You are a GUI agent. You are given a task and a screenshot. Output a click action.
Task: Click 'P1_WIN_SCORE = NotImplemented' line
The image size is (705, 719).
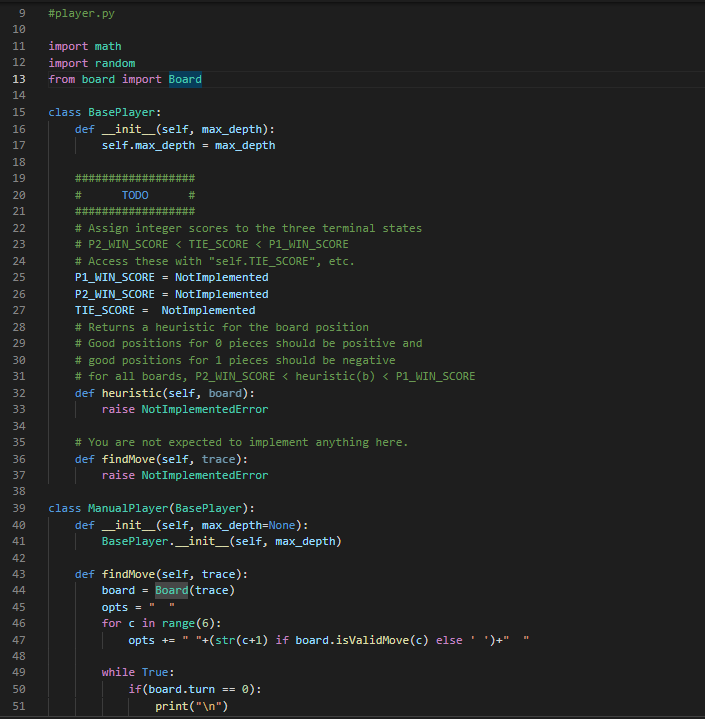tap(172, 277)
